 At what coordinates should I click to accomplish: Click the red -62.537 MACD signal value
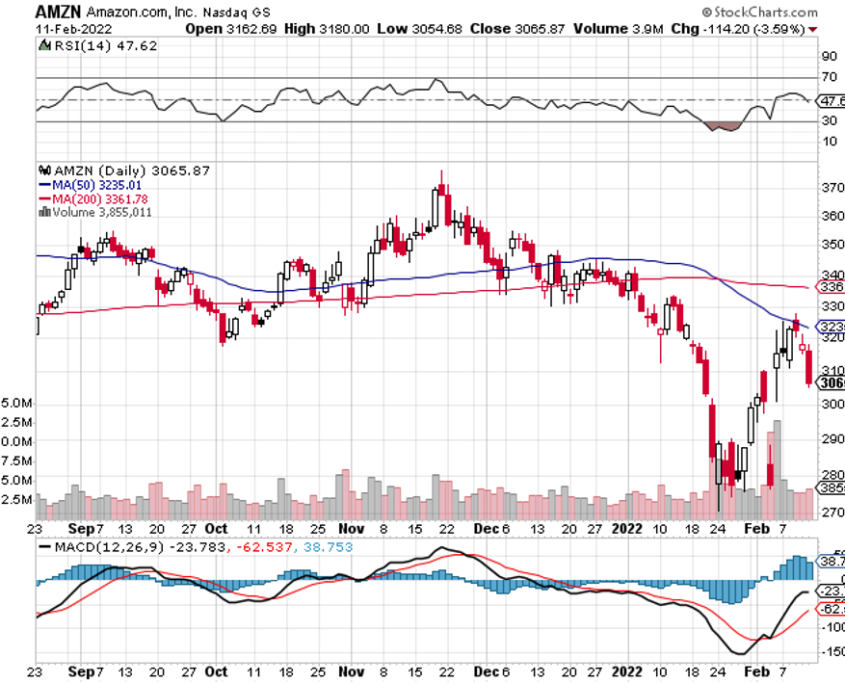263,548
